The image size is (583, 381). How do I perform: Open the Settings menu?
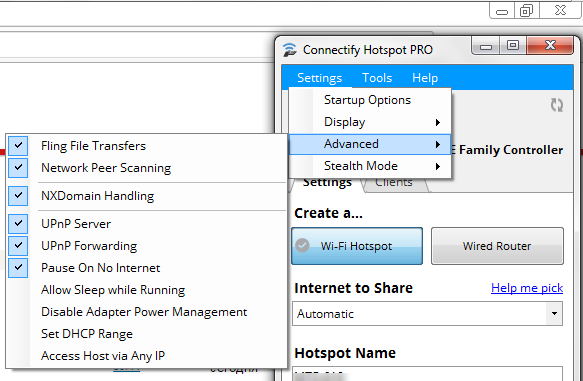click(319, 78)
